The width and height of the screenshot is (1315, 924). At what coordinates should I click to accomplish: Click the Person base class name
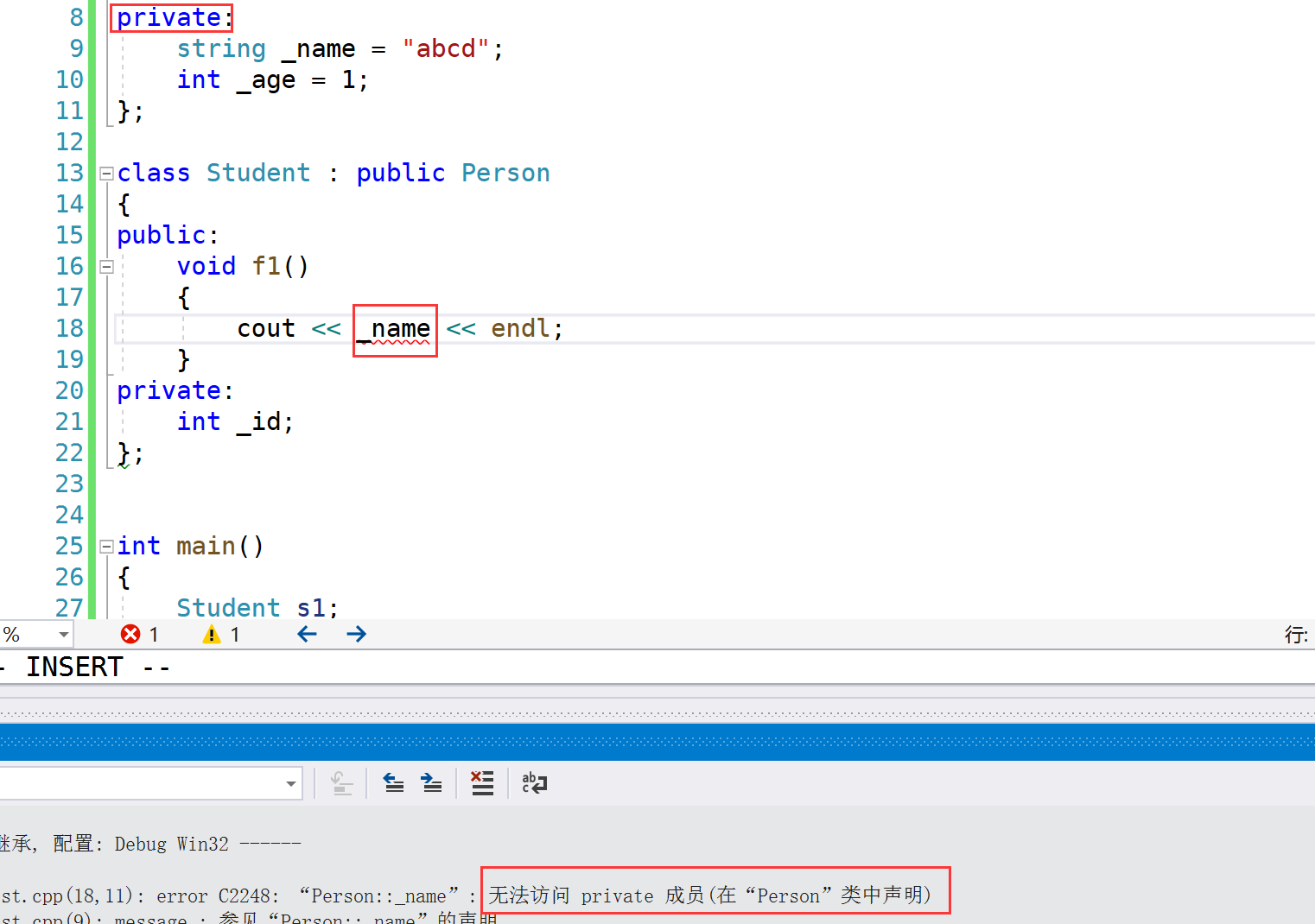pyautogui.click(x=505, y=174)
